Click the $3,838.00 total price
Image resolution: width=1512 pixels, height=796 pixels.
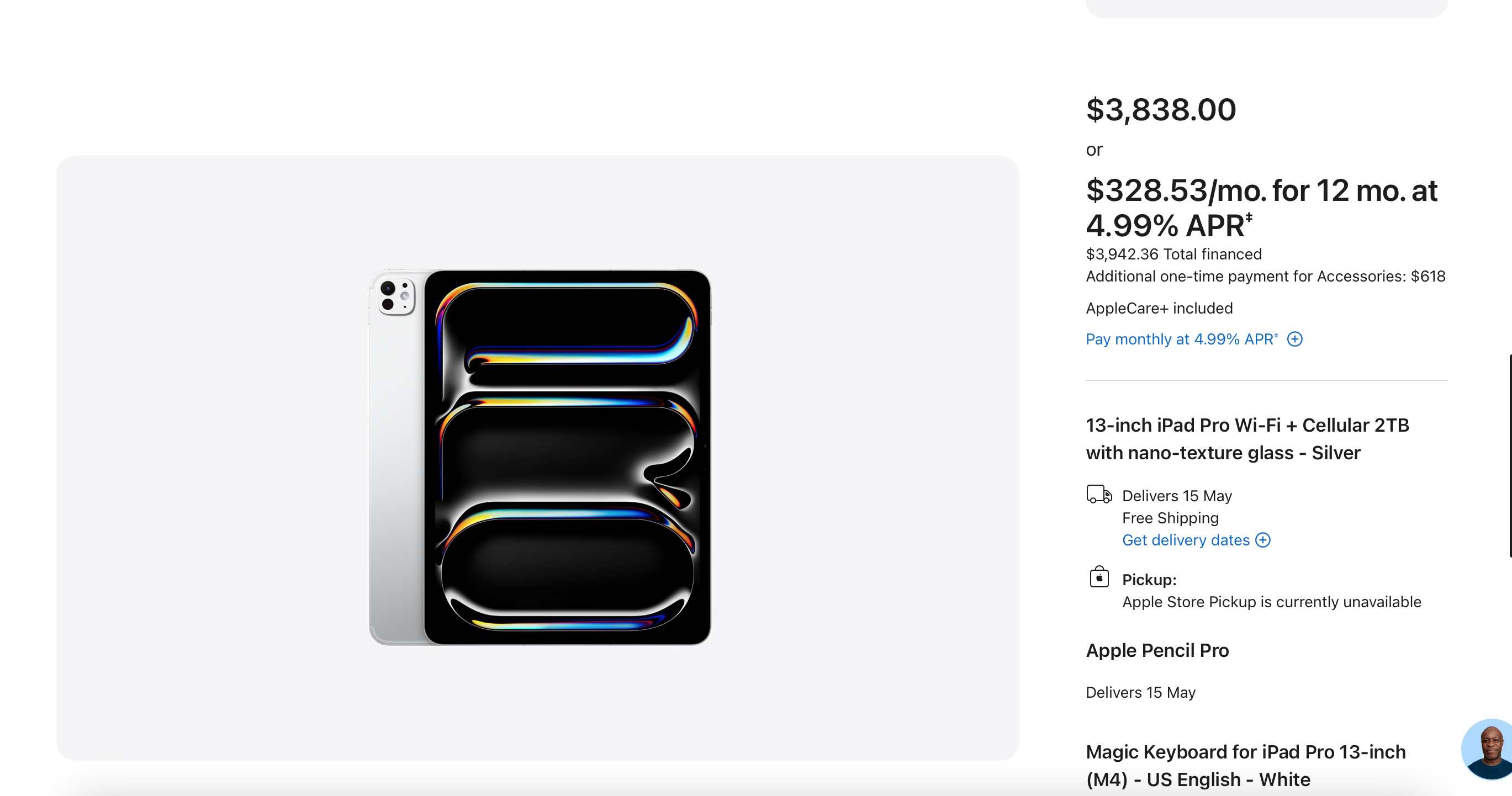pos(1160,110)
